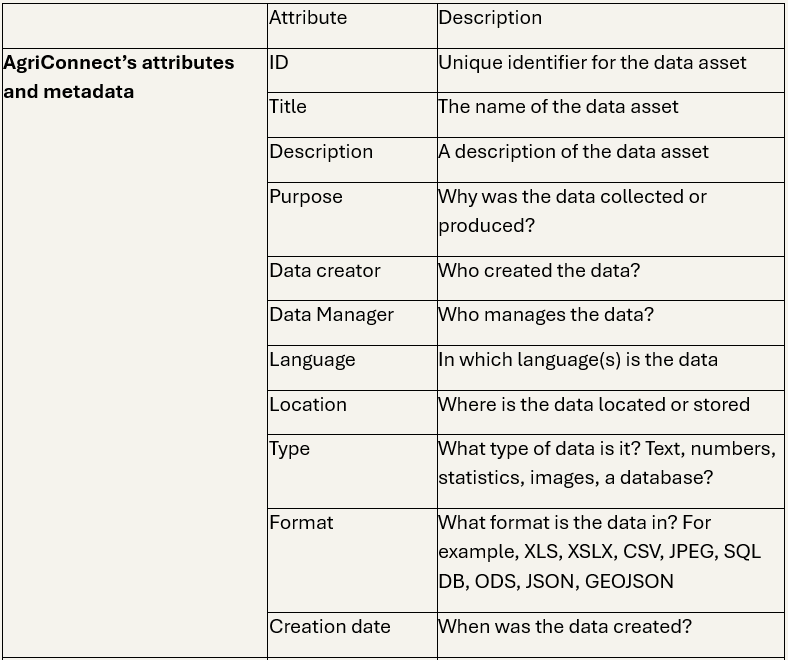Click the "Language" attribute cell

312,360
